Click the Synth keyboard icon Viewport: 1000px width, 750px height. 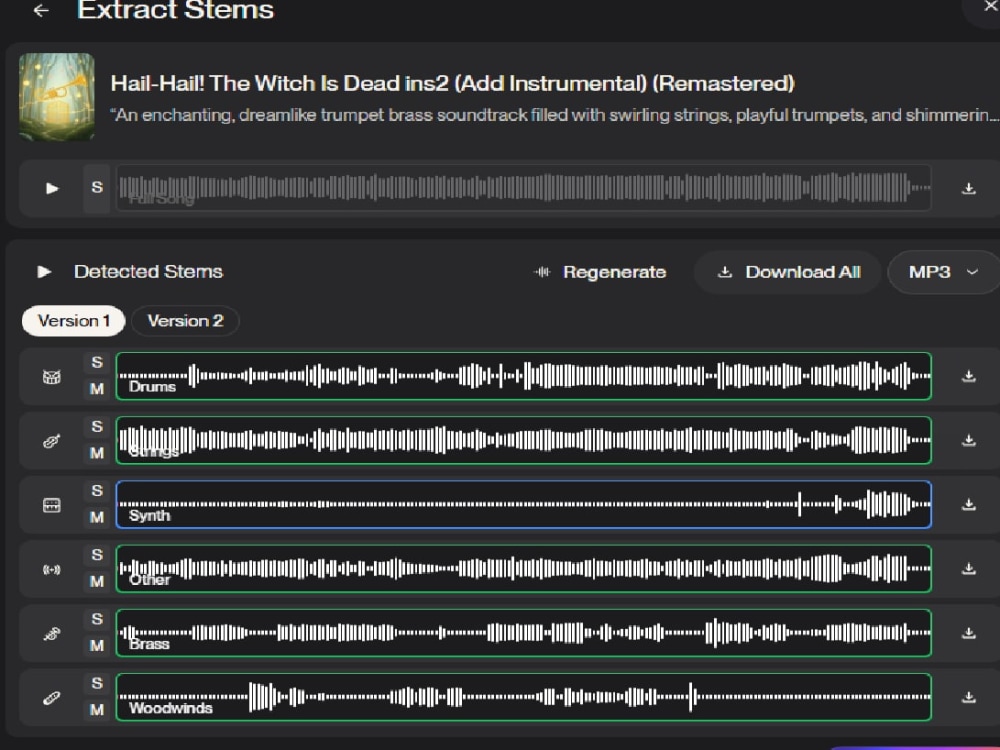[x=52, y=505]
